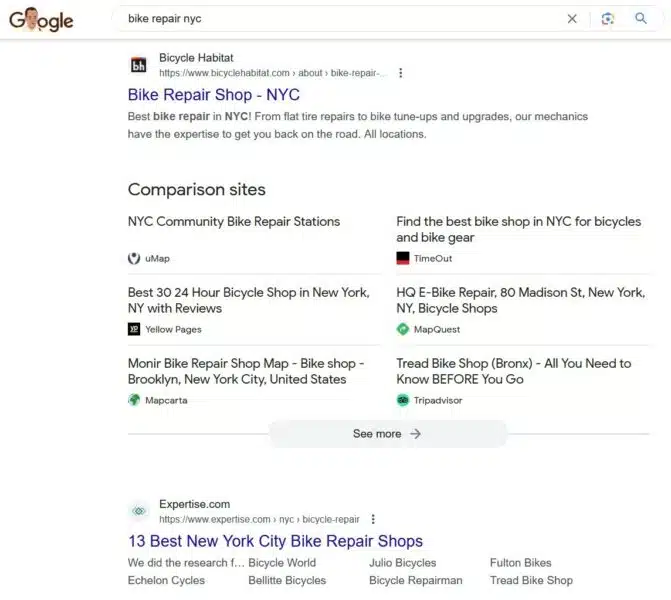
Task: Click the 'Tread Bike Shop' sitelink
Action: point(531,580)
